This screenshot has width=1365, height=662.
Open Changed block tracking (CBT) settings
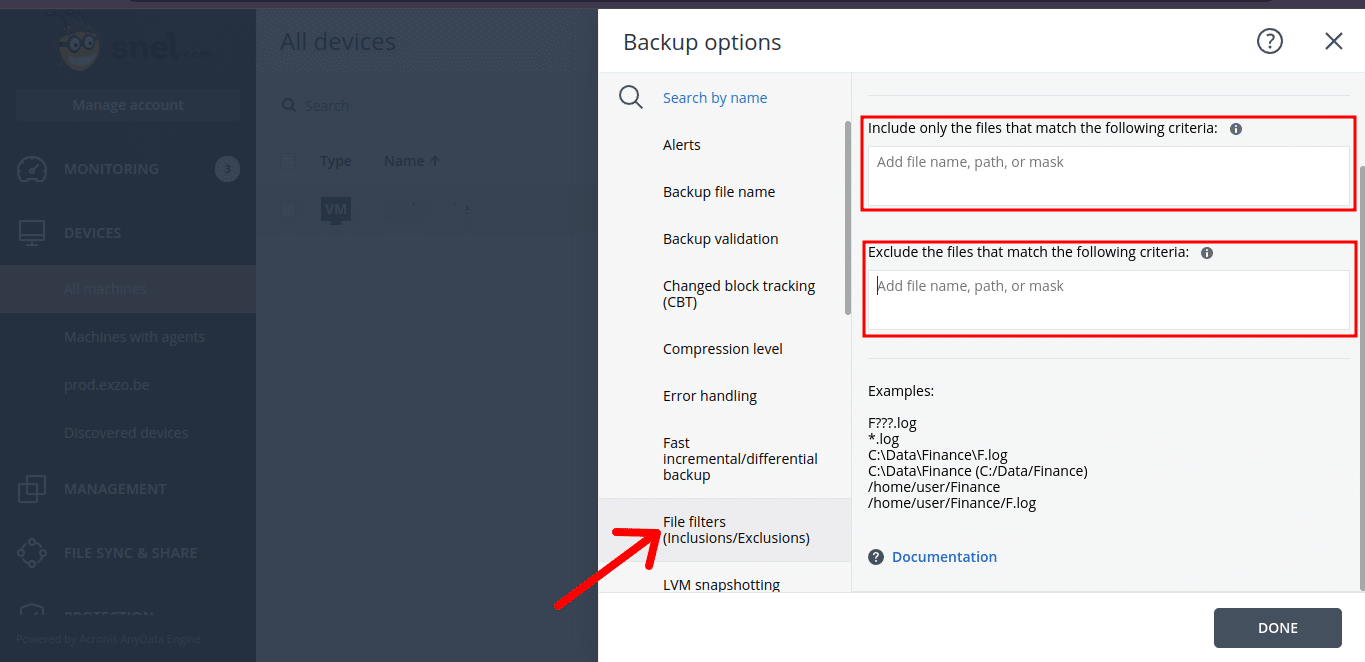coord(739,294)
